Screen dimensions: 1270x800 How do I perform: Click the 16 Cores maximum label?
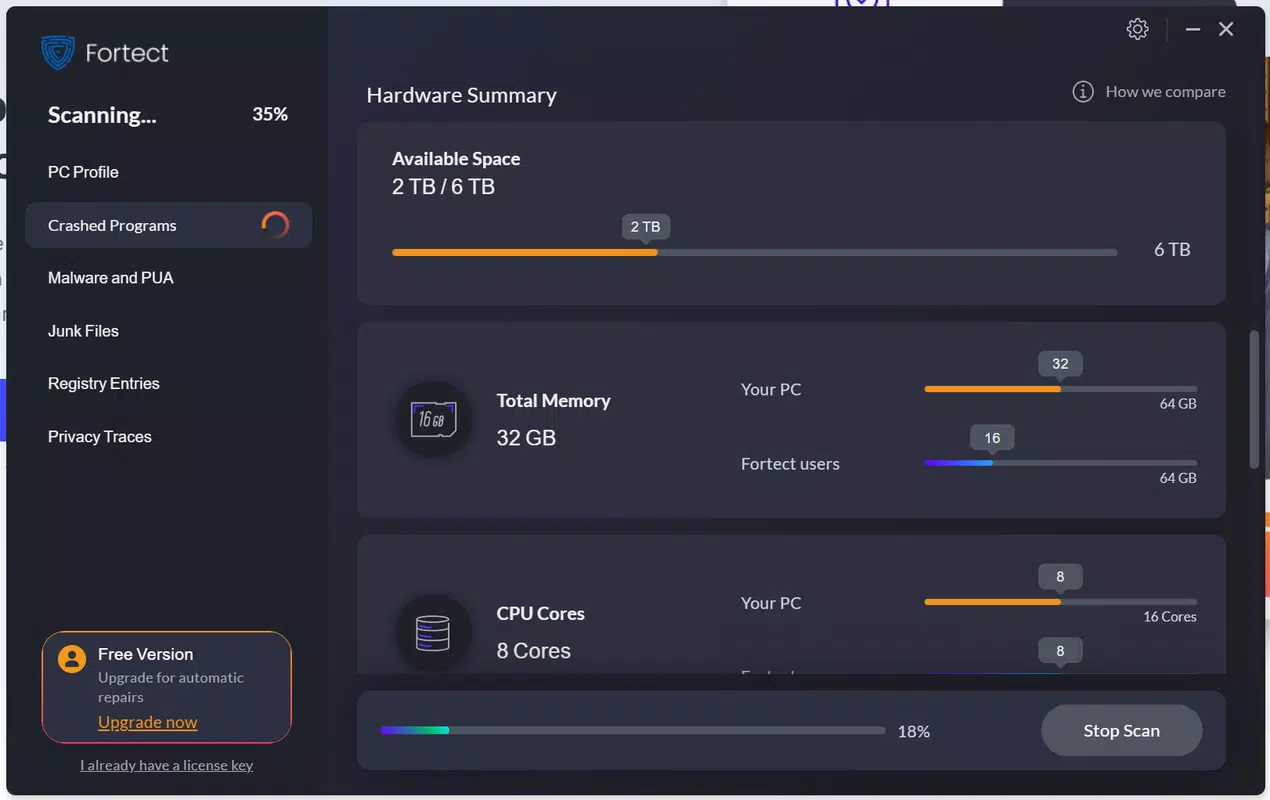tap(1170, 617)
